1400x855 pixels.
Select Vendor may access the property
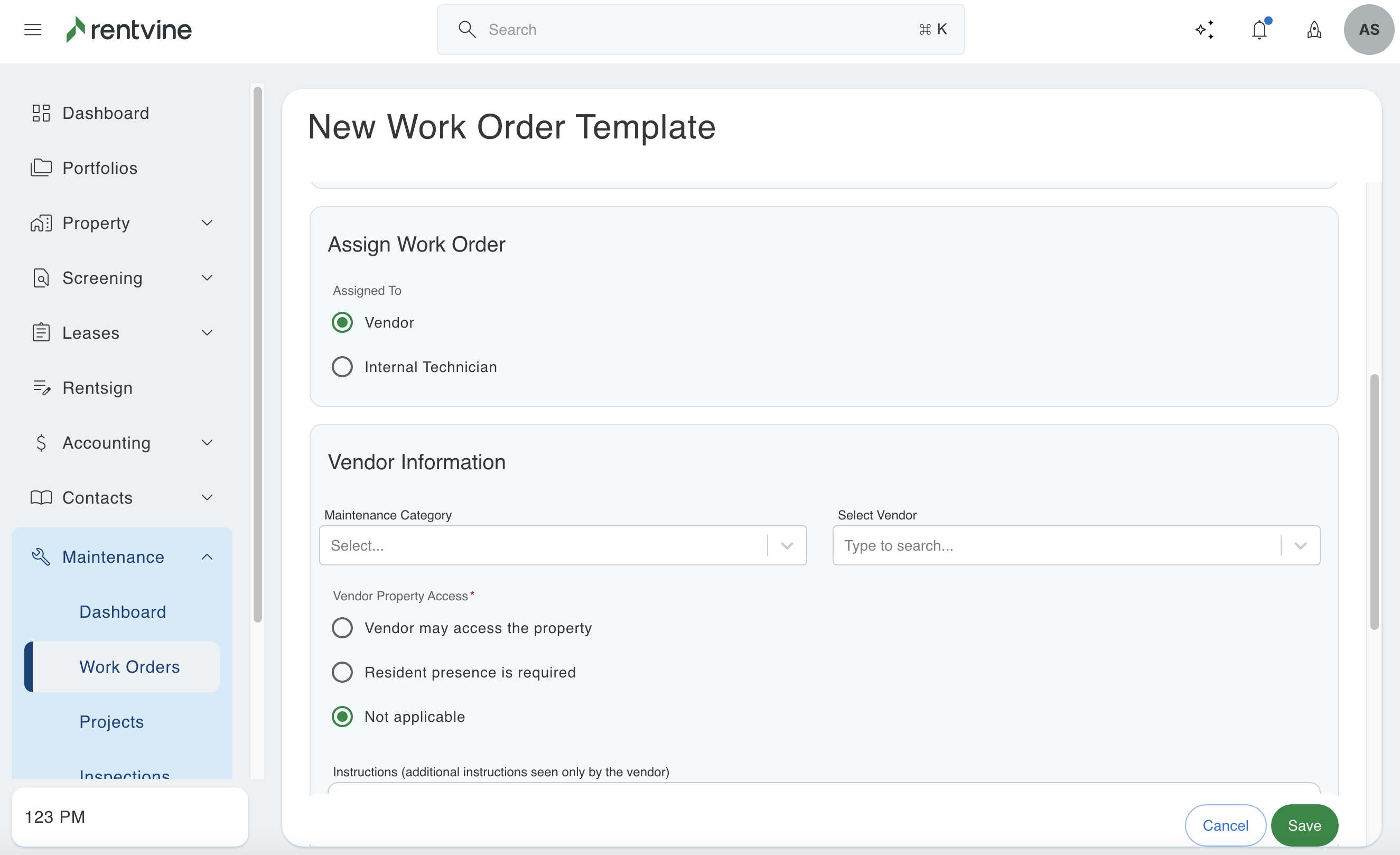coord(342,628)
